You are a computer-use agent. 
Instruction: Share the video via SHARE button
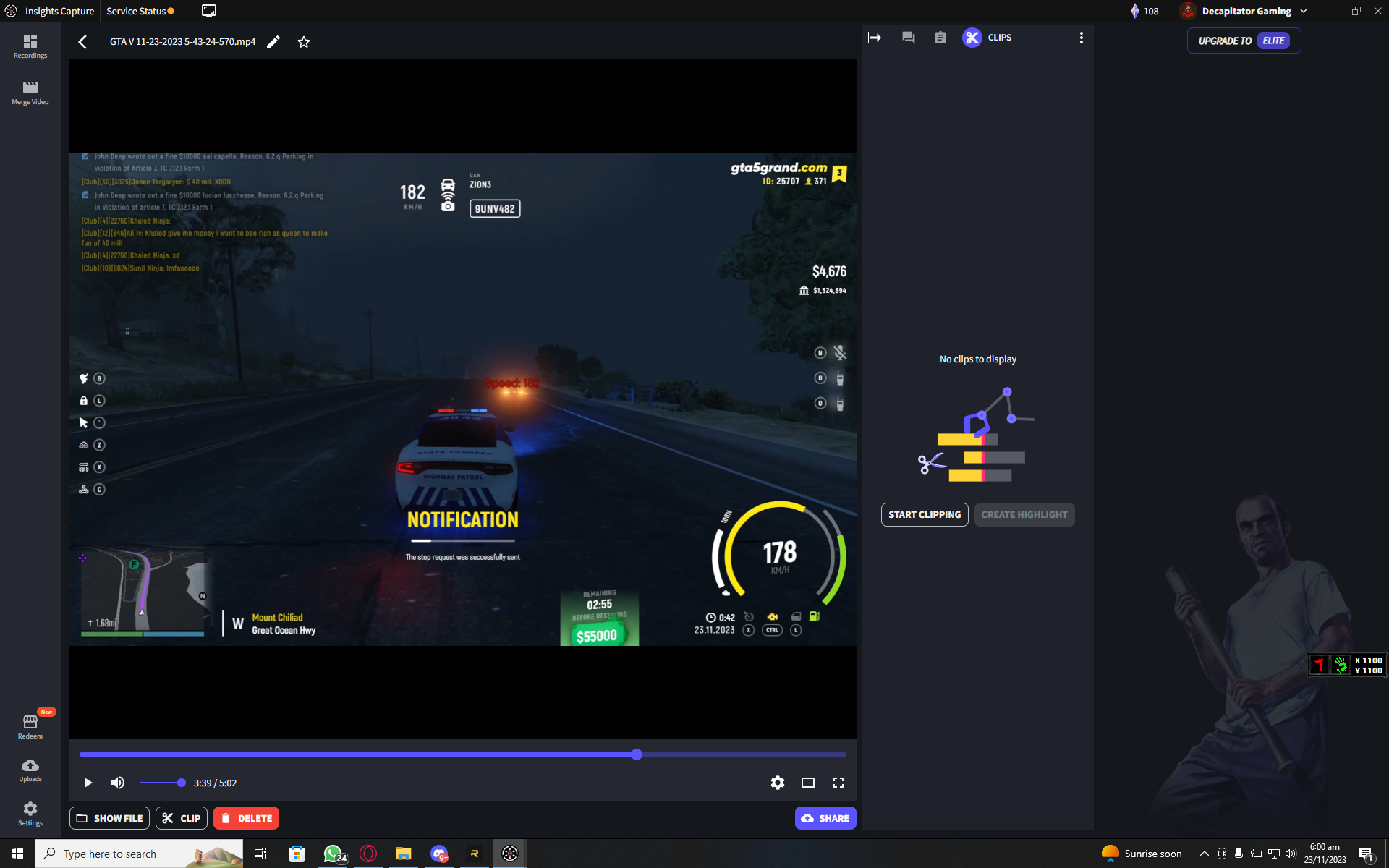click(825, 818)
